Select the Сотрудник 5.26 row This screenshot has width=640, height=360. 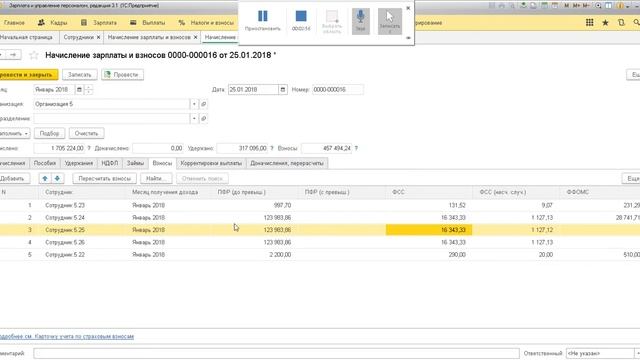click(x=320, y=242)
